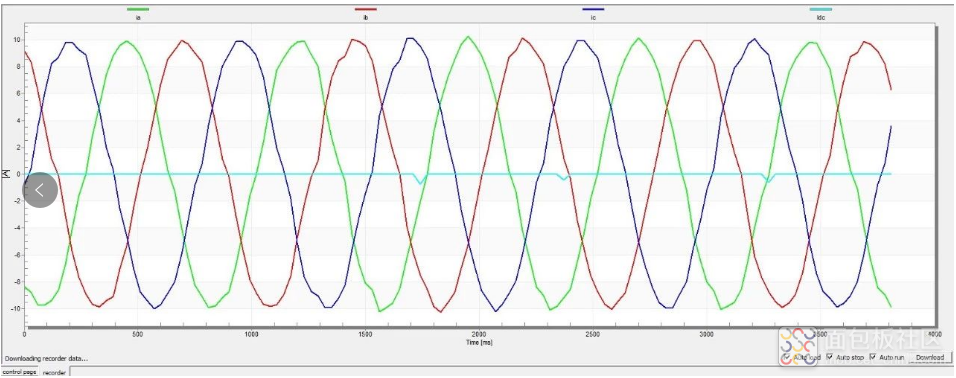The image size is (956, 378).
Task: Click the 10 value on the current axis
Action: pyautogui.click(x=18, y=40)
